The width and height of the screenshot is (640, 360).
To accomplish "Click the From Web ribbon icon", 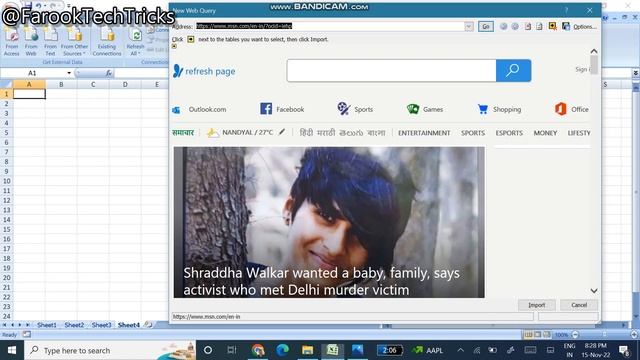I will (31, 42).
